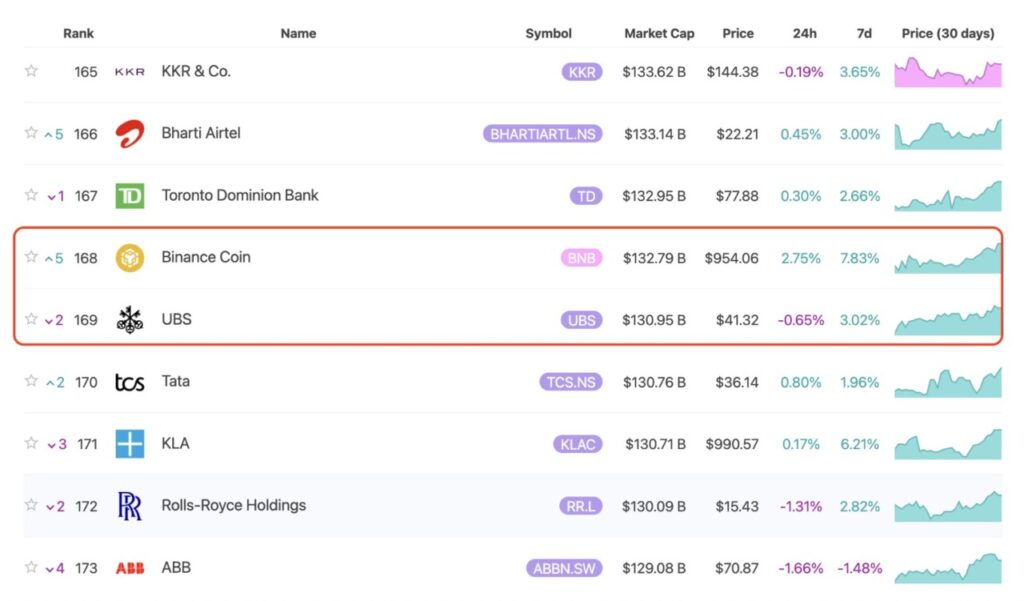Open the Toronto Dominion Bank name link
This screenshot has width=1024, height=601.
240,196
